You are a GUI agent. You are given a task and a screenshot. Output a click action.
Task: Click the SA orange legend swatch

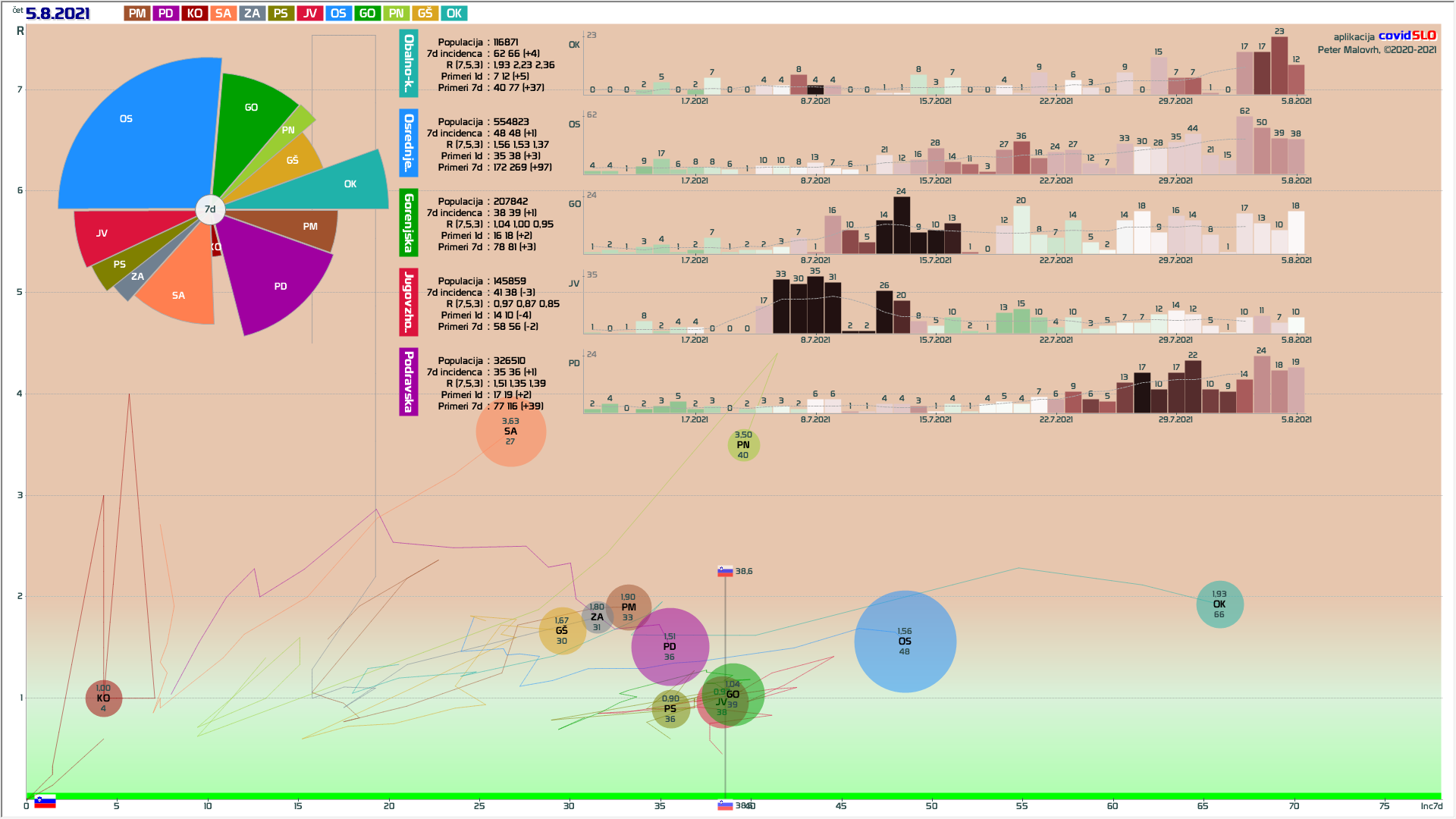(x=223, y=13)
